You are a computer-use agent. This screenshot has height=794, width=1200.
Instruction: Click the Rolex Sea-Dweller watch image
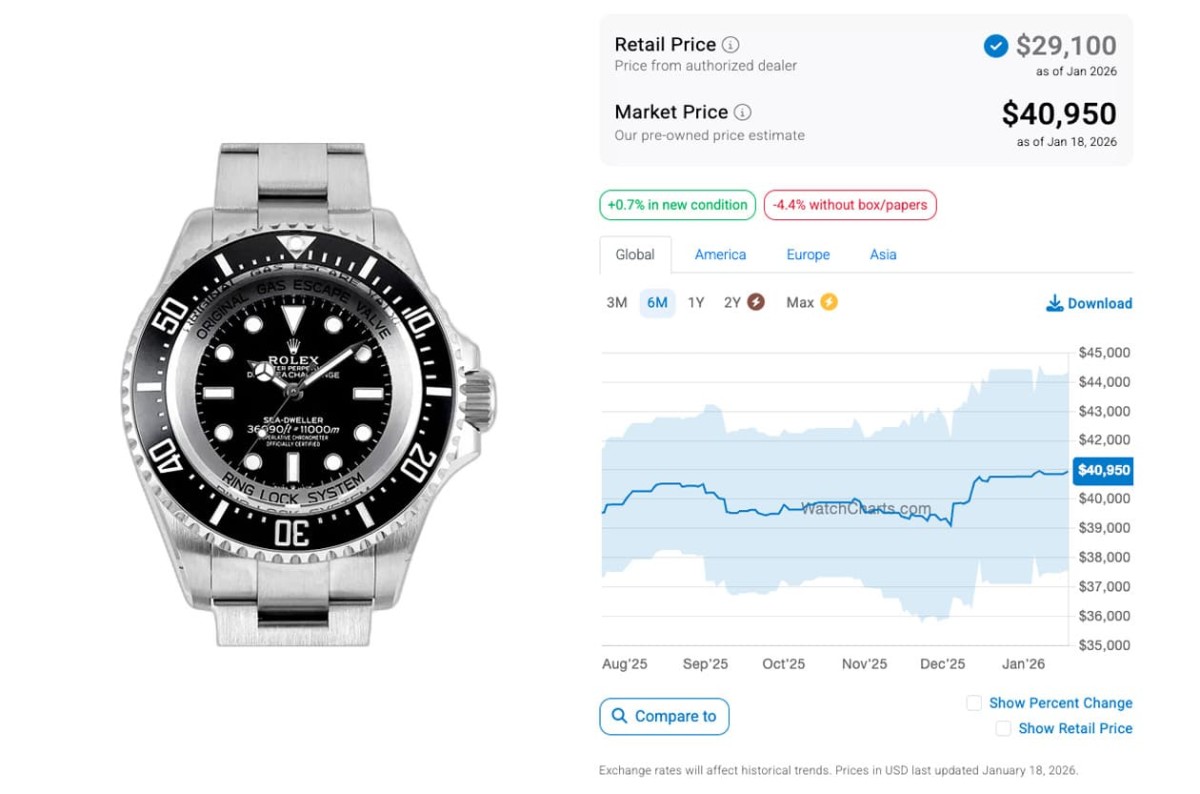303,395
